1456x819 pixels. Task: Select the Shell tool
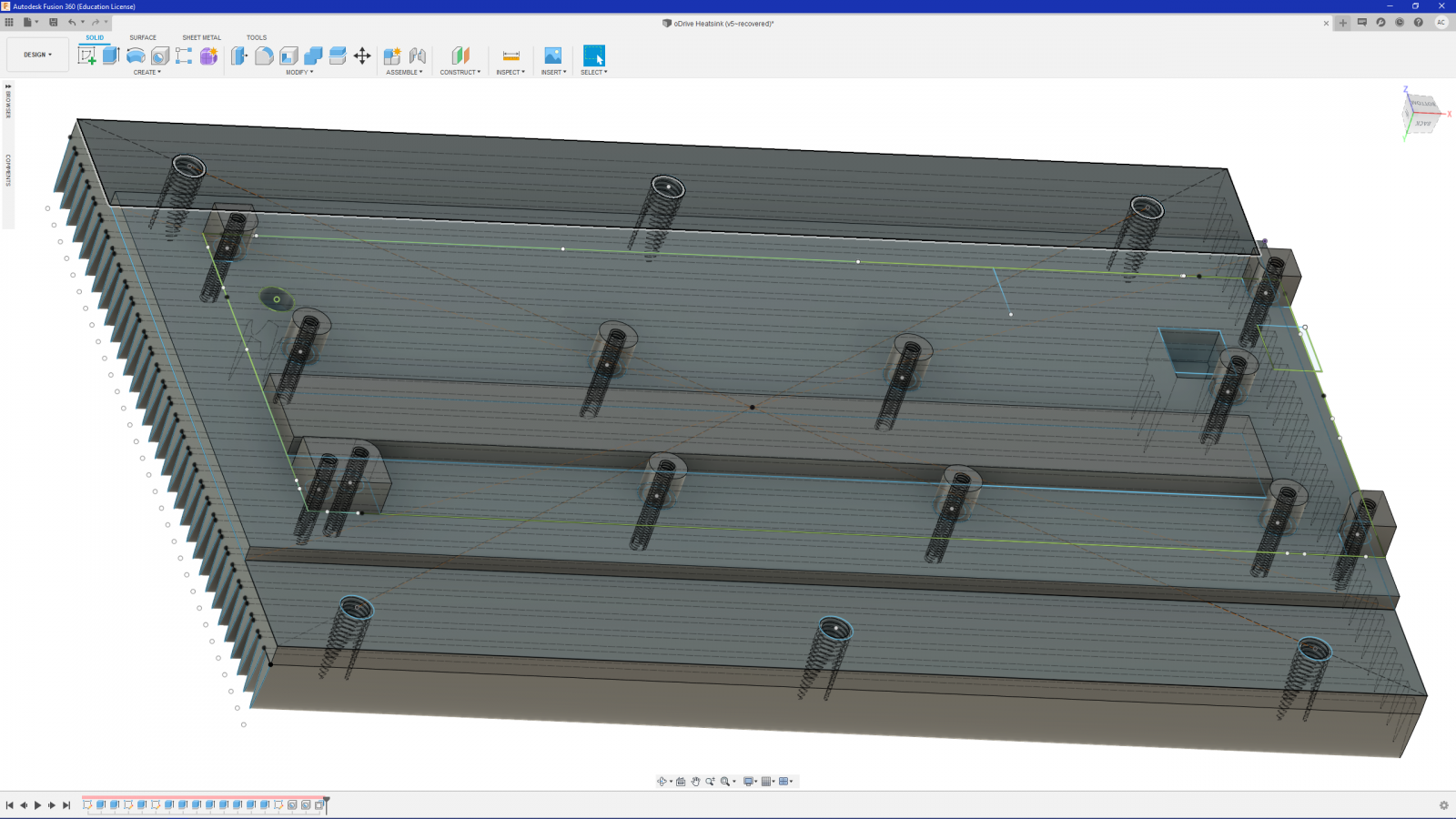288,56
